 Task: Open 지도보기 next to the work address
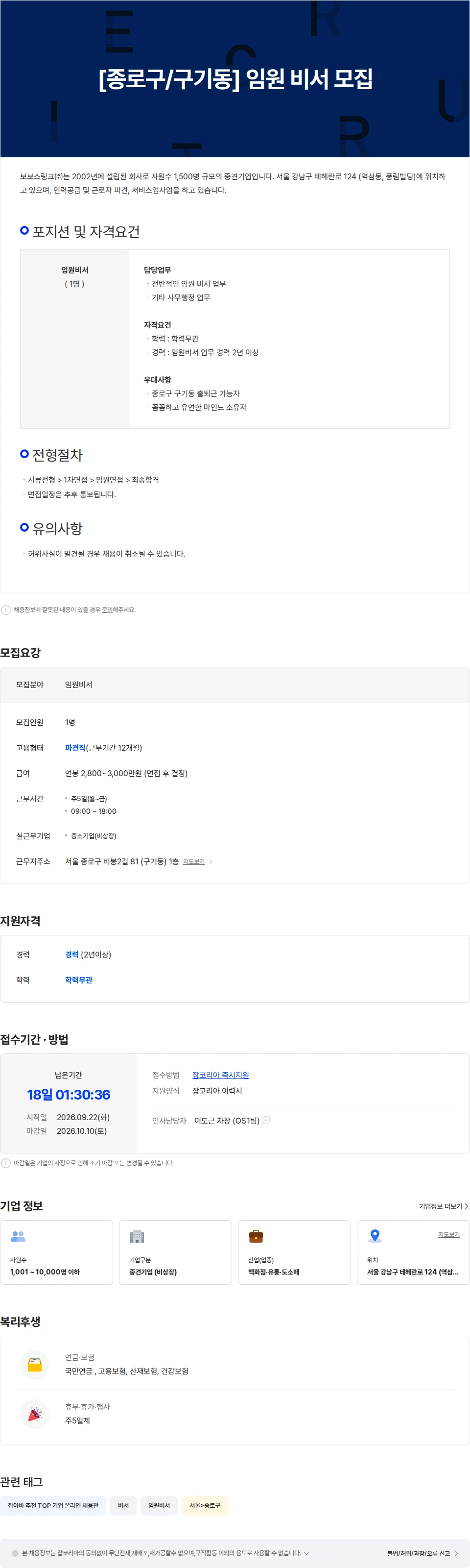[198, 861]
